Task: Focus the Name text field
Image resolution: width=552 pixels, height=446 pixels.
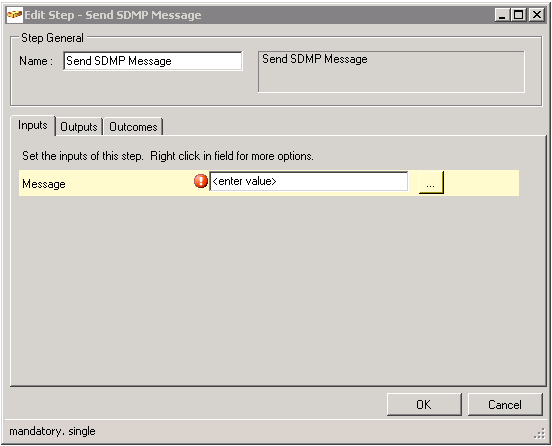Action: click(153, 61)
